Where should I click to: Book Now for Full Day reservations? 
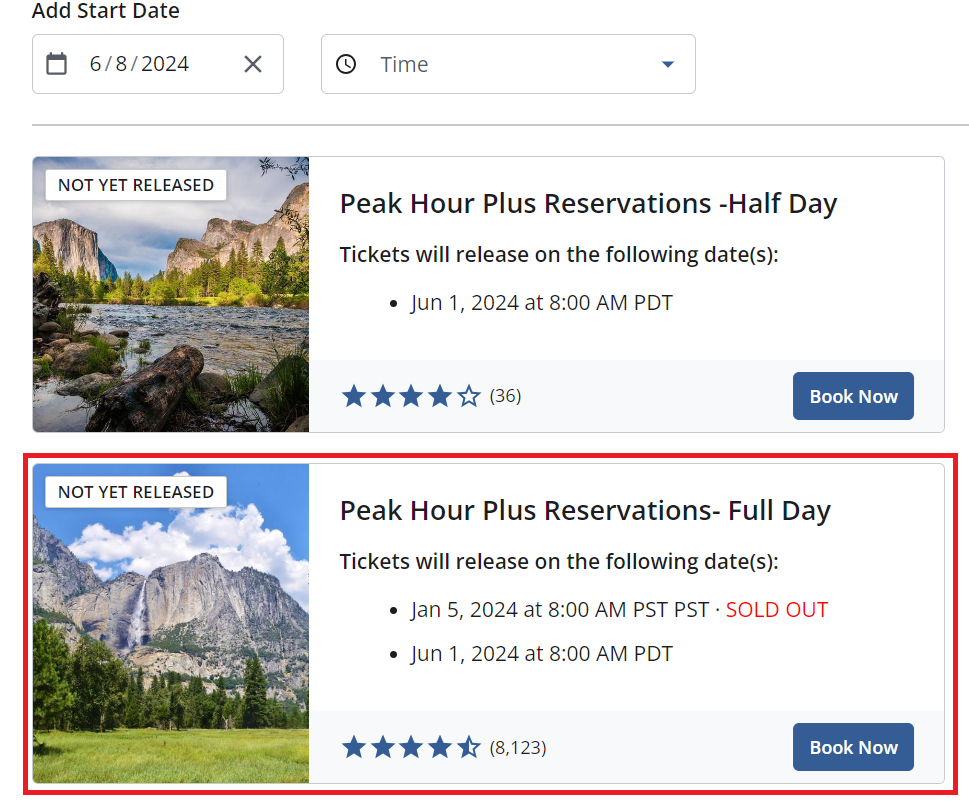853,747
